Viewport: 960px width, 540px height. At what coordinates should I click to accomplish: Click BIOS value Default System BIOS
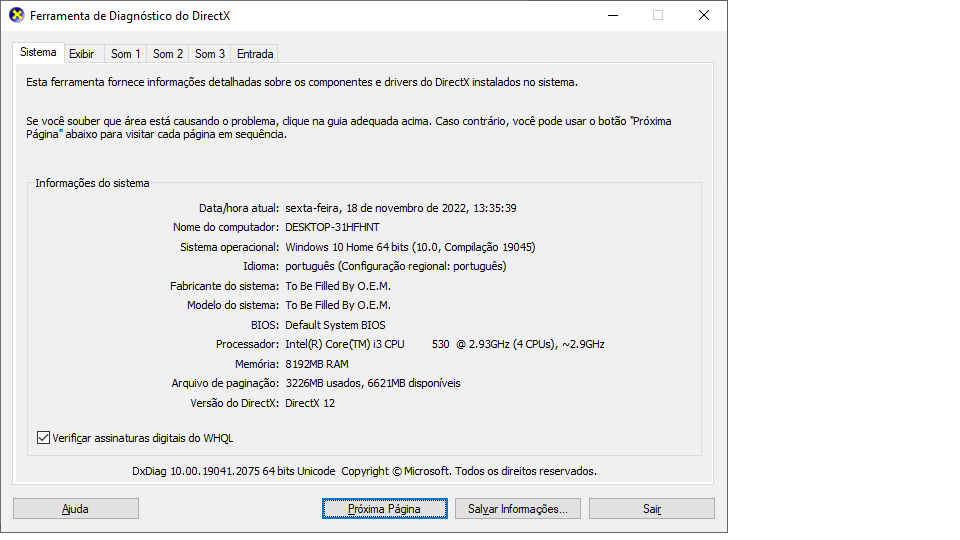[x=336, y=325]
